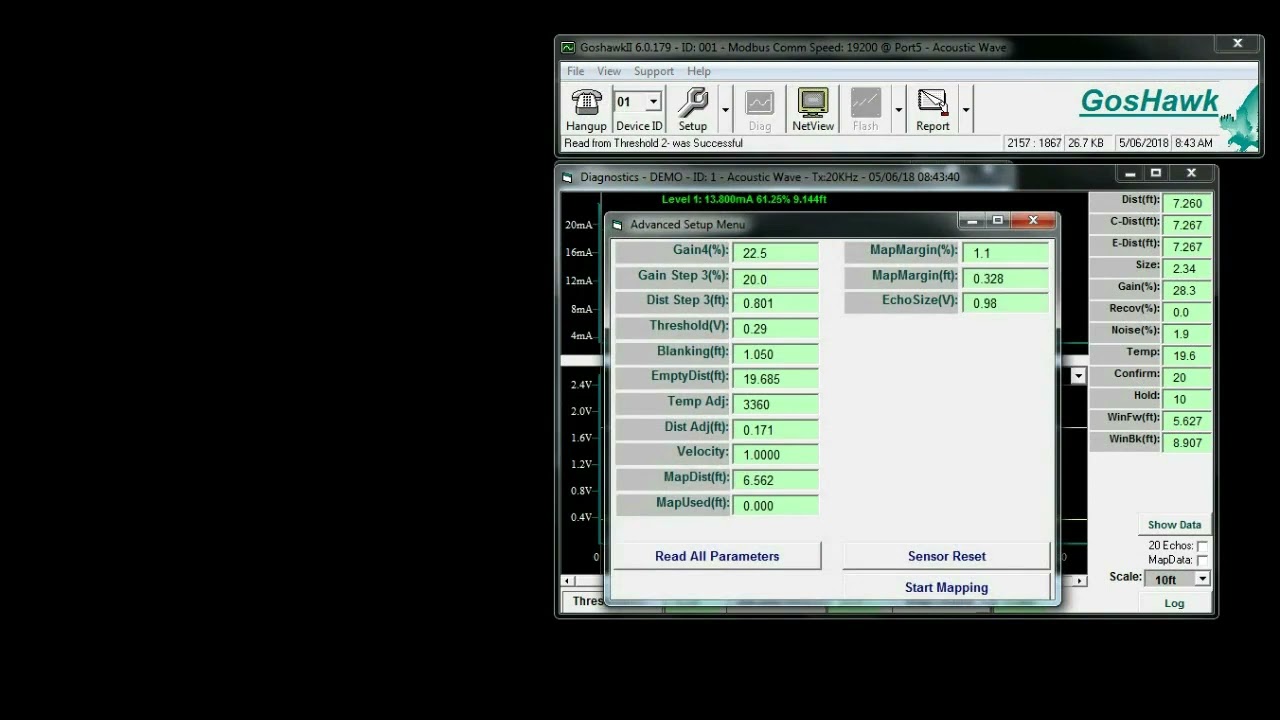Click the Show Data button
Screen dimensions: 1280x720
1174,525
